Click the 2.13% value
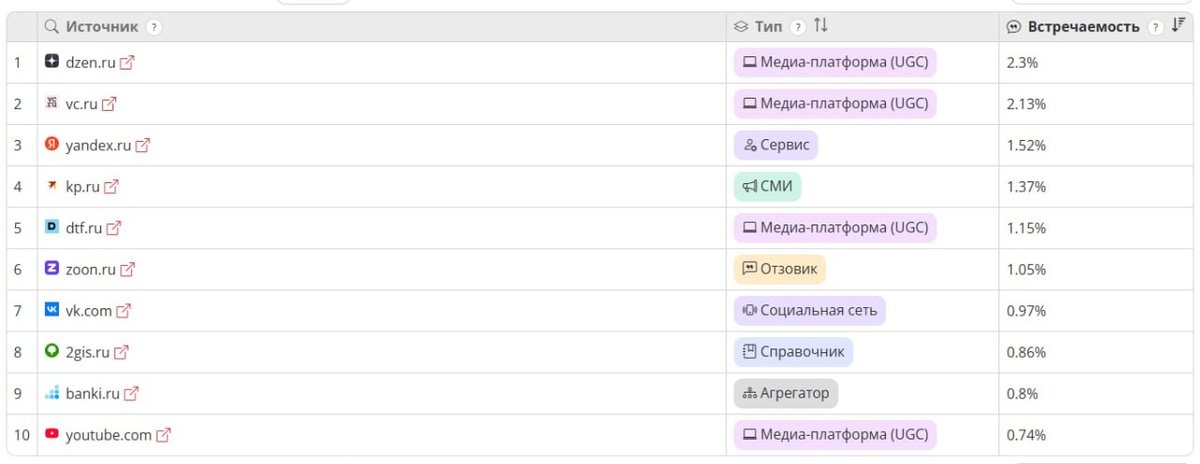Image resolution: width=1200 pixels, height=464 pixels. pyautogui.click(x=1026, y=103)
